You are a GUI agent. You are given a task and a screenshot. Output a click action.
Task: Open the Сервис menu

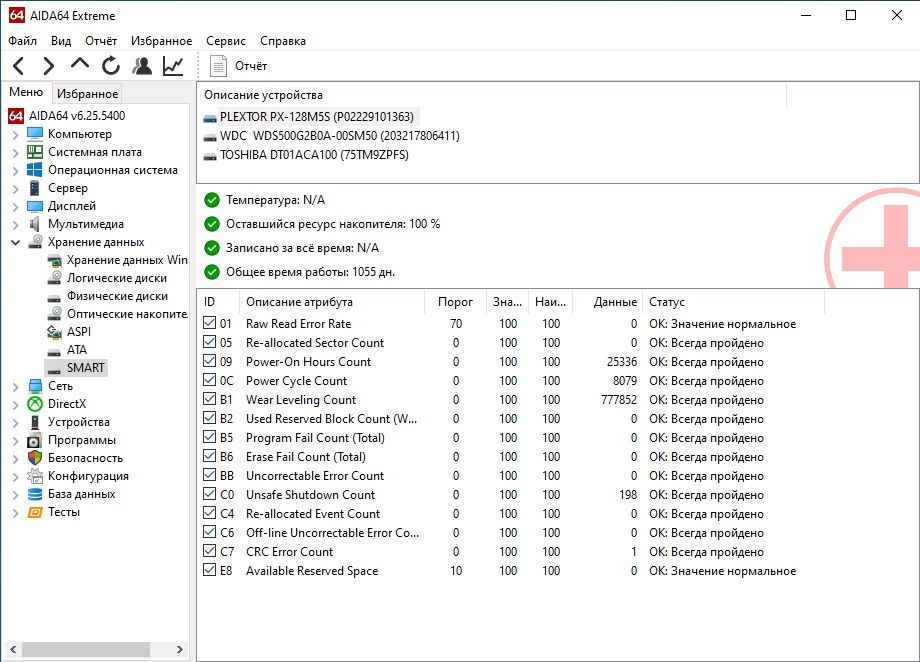(226, 40)
